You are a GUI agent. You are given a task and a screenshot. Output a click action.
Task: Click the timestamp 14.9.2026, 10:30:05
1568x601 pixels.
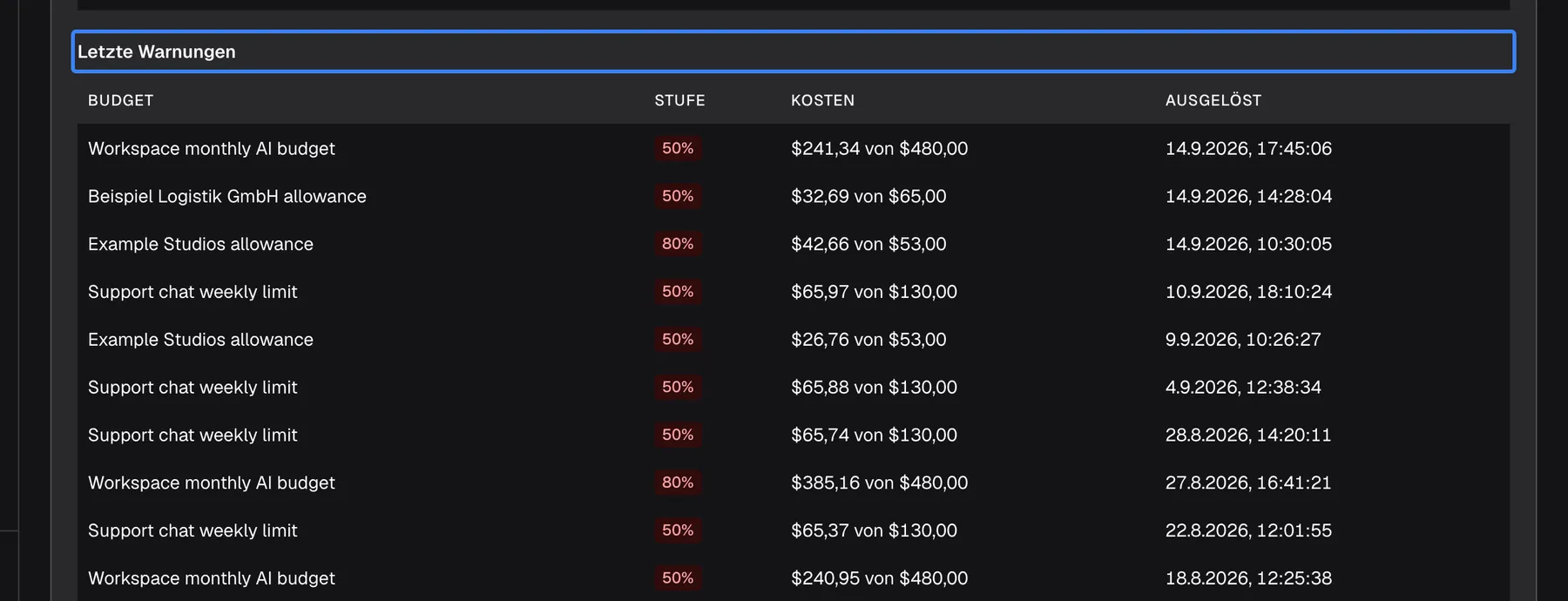point(1248,244)
